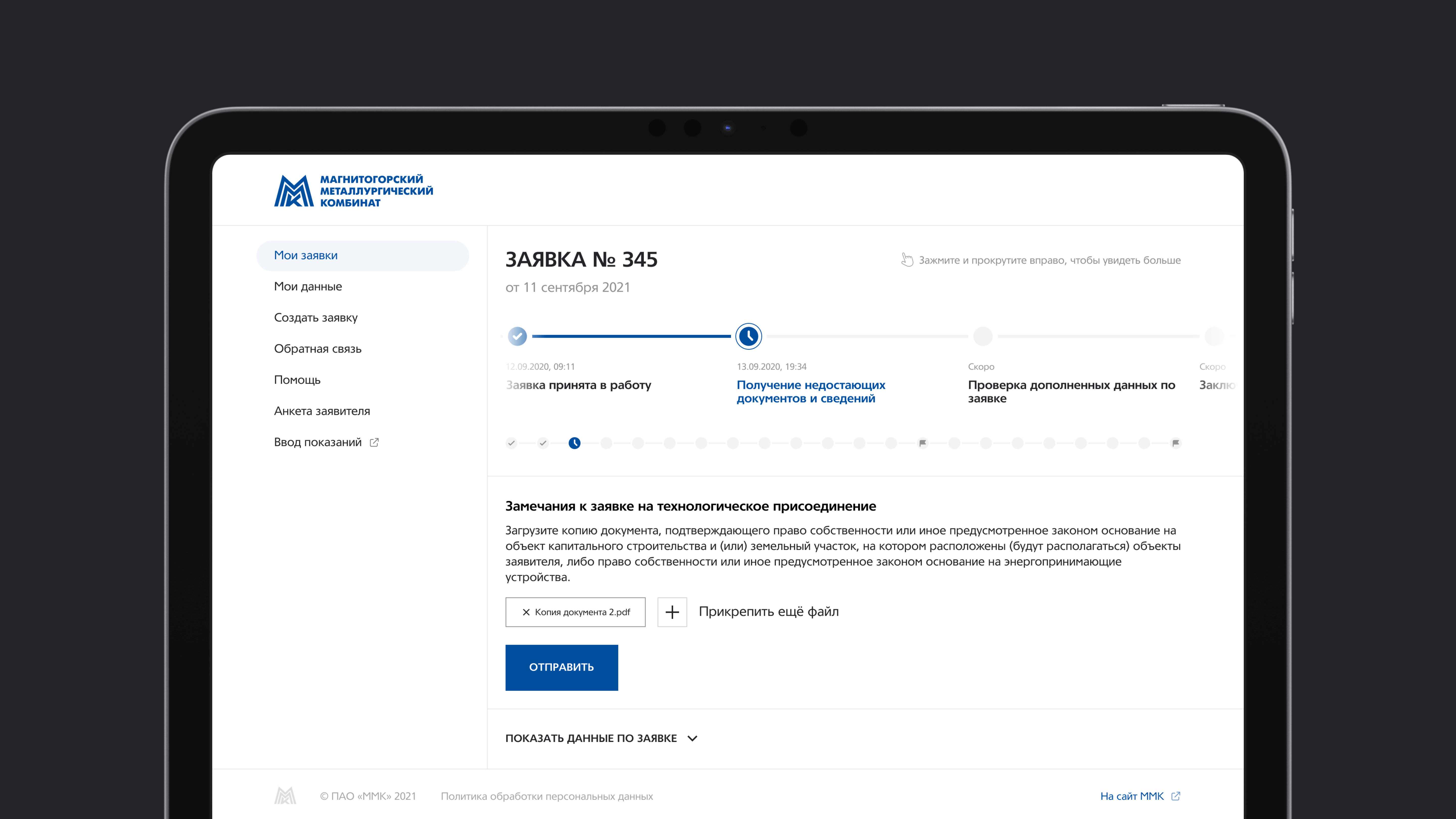Click the plus icon to attach file
1456x819 pixels.
tap(672, 612)
